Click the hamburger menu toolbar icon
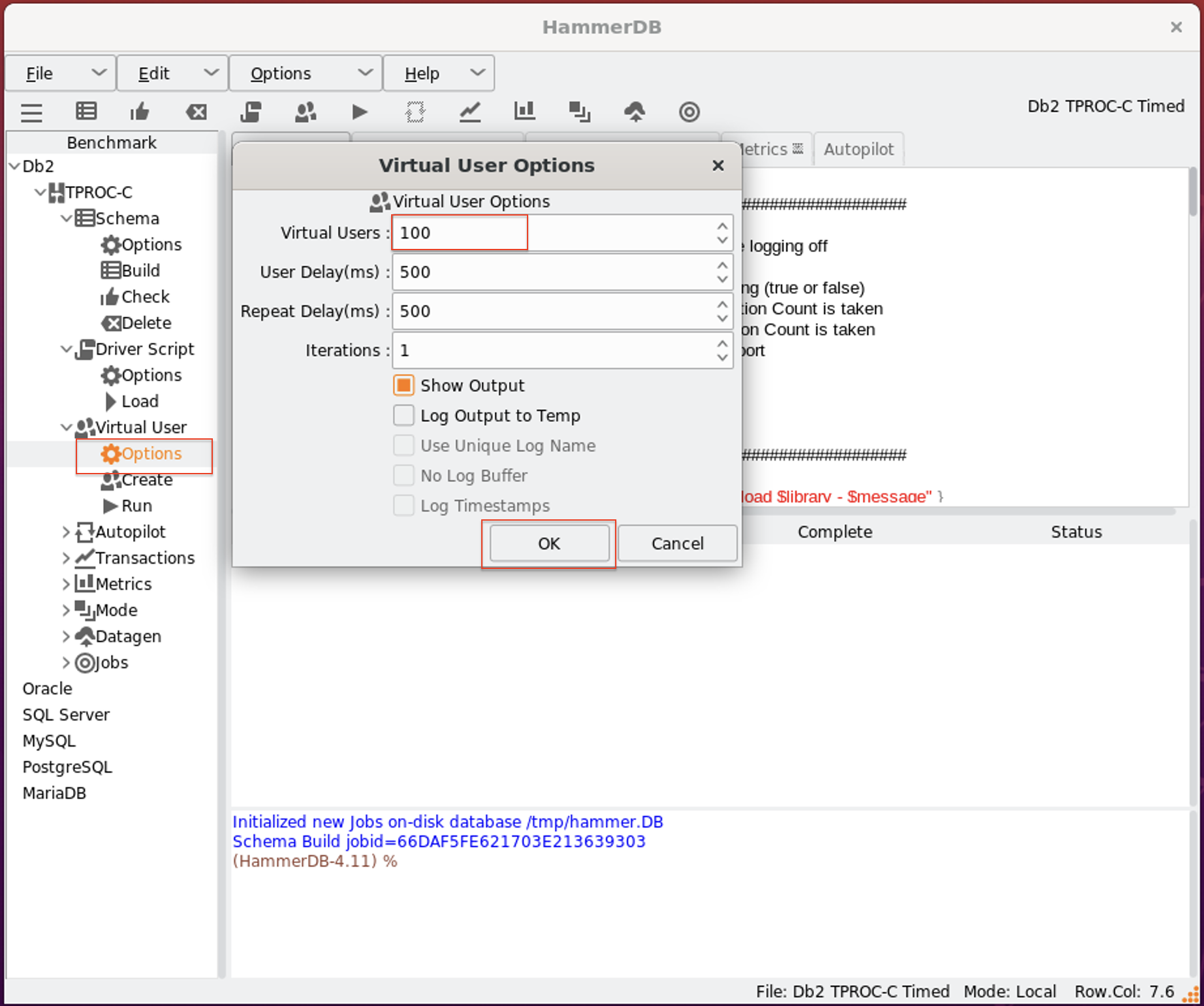 pyautogui.click(x=31, y=113)
